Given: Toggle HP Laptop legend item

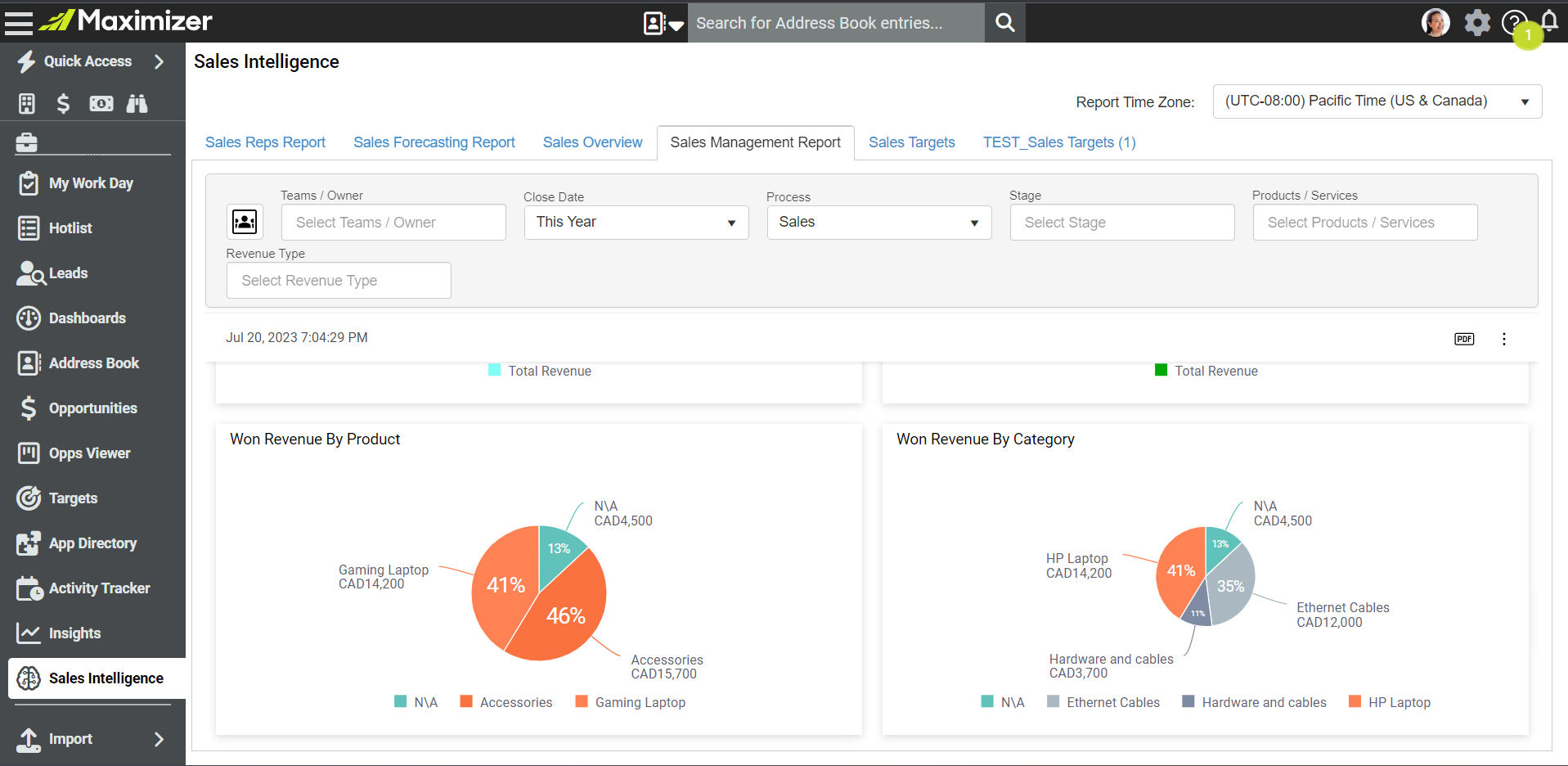Looking at the screenshot, I should 1390,702.
